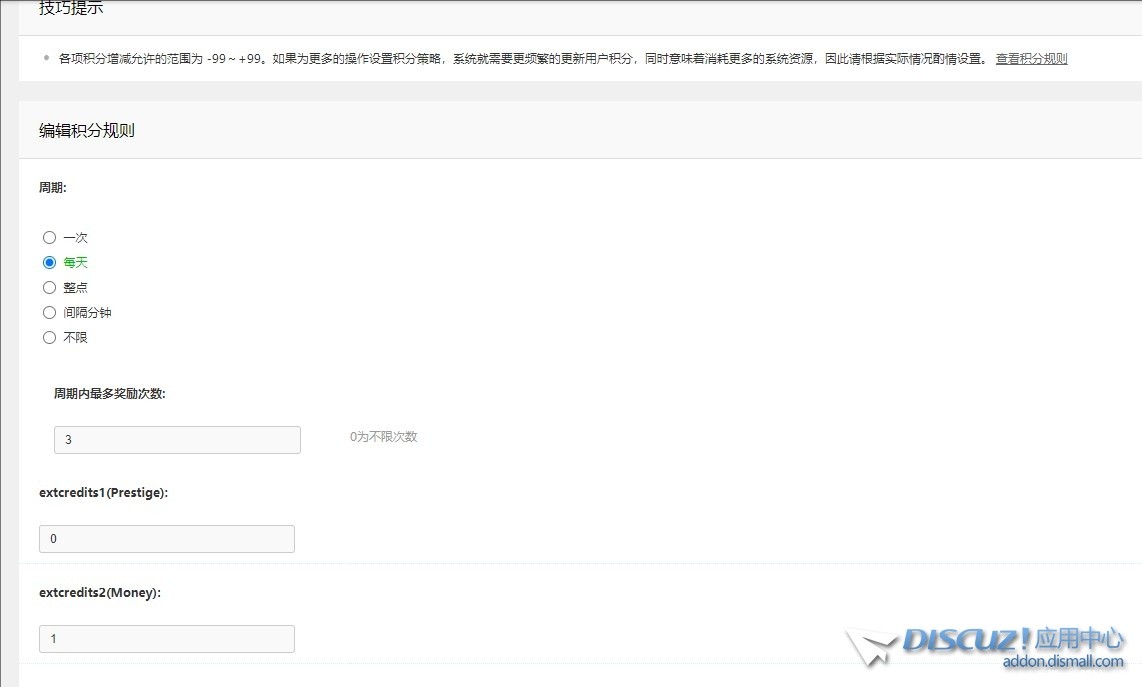Click the 周期内最多奖励次数 input field

[177, 440]
